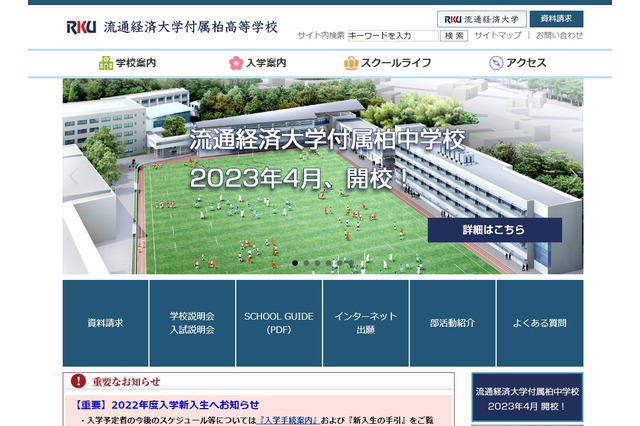
Task: Open the 学校説明会 入試説明会 tile
Action: (x=192, y=323)
